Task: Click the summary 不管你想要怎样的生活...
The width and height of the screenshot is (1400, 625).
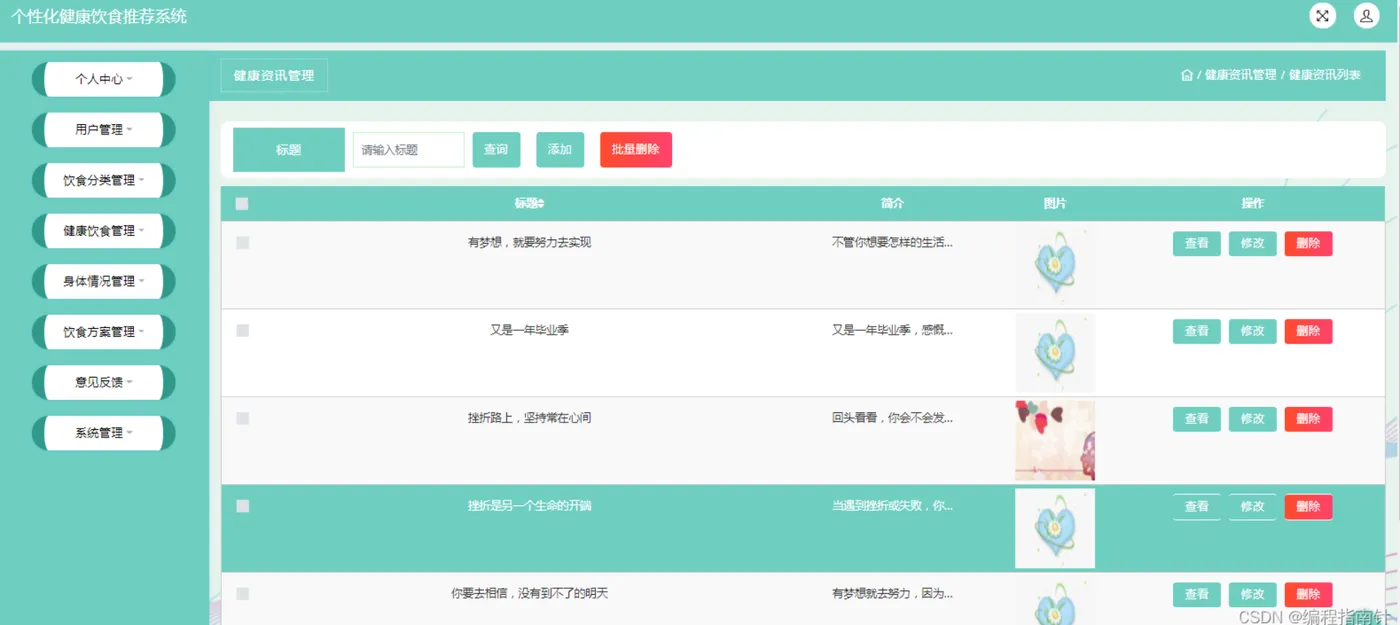Action: coord(892,242)
